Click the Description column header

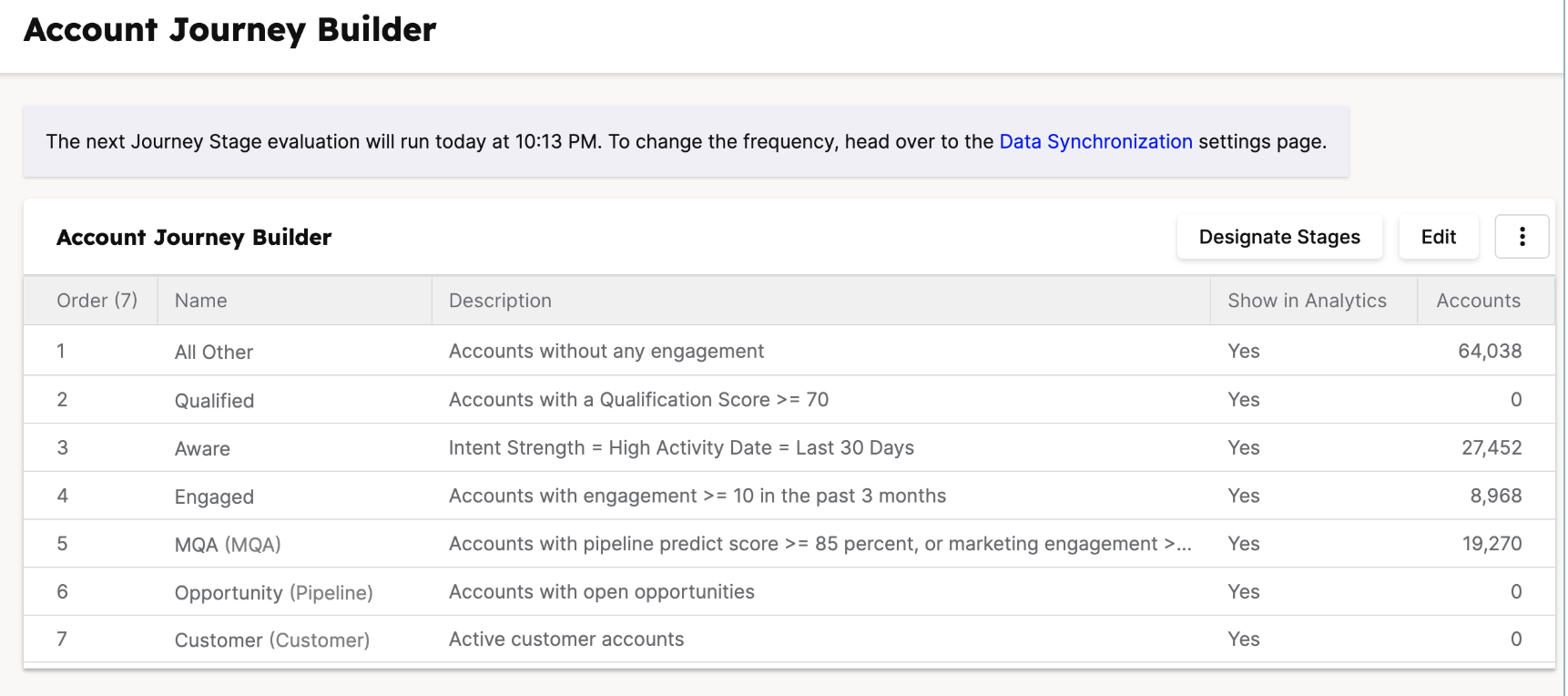click(x=500, y=301)
